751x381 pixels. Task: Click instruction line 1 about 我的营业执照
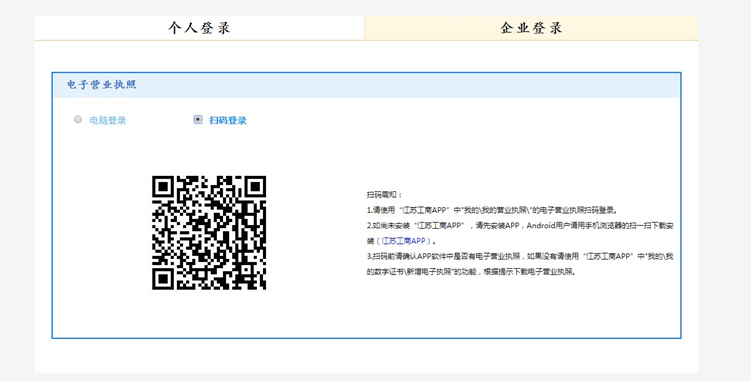[492, 210]
